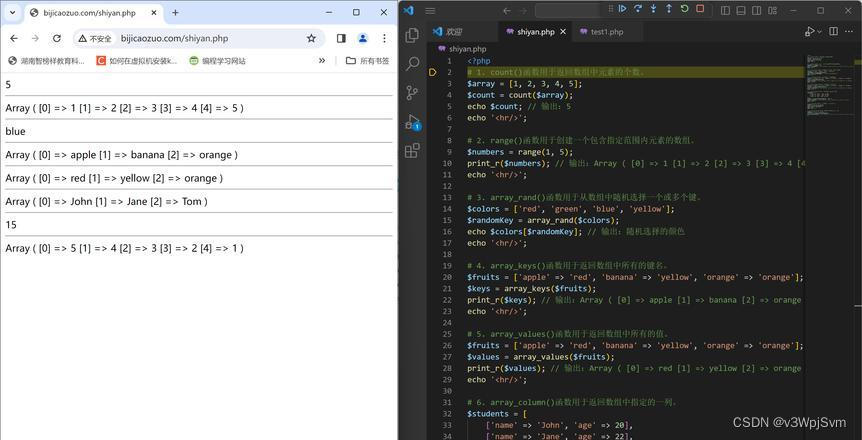Screen dimensions: 862x440
Task: Click line 14 with the $colors array
Action: [x=571, y=209]
